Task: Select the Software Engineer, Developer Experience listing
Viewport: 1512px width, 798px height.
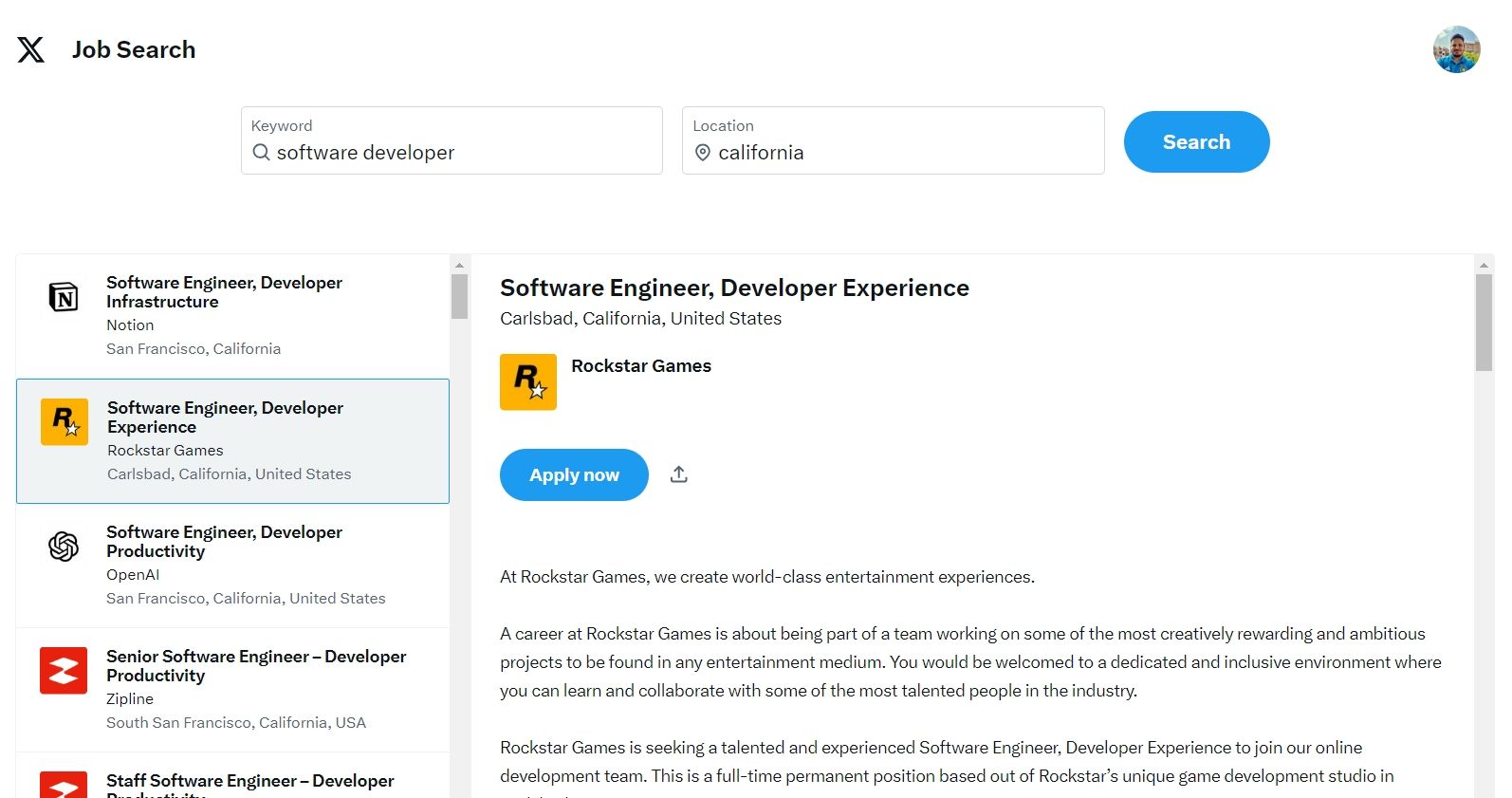Action: pyautogui.click(x=232, y=441)
